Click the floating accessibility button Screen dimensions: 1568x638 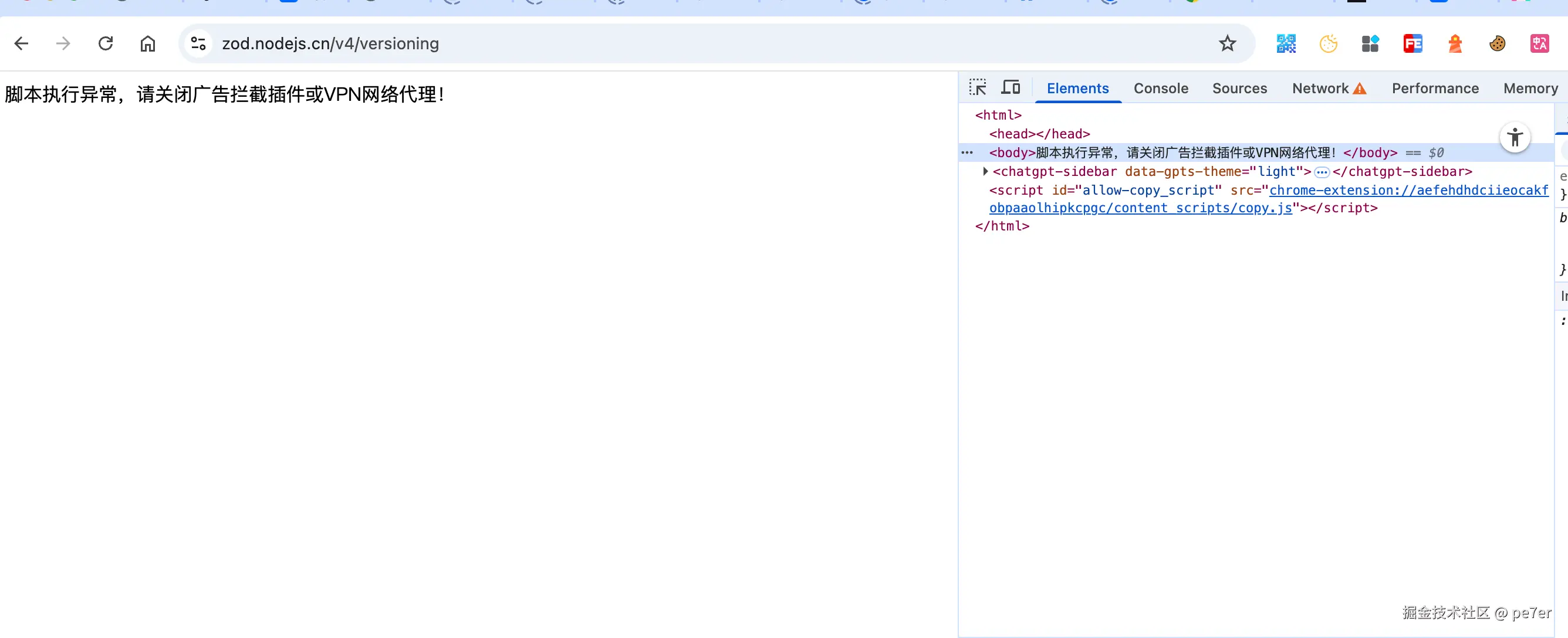(x=1515, y=137)
